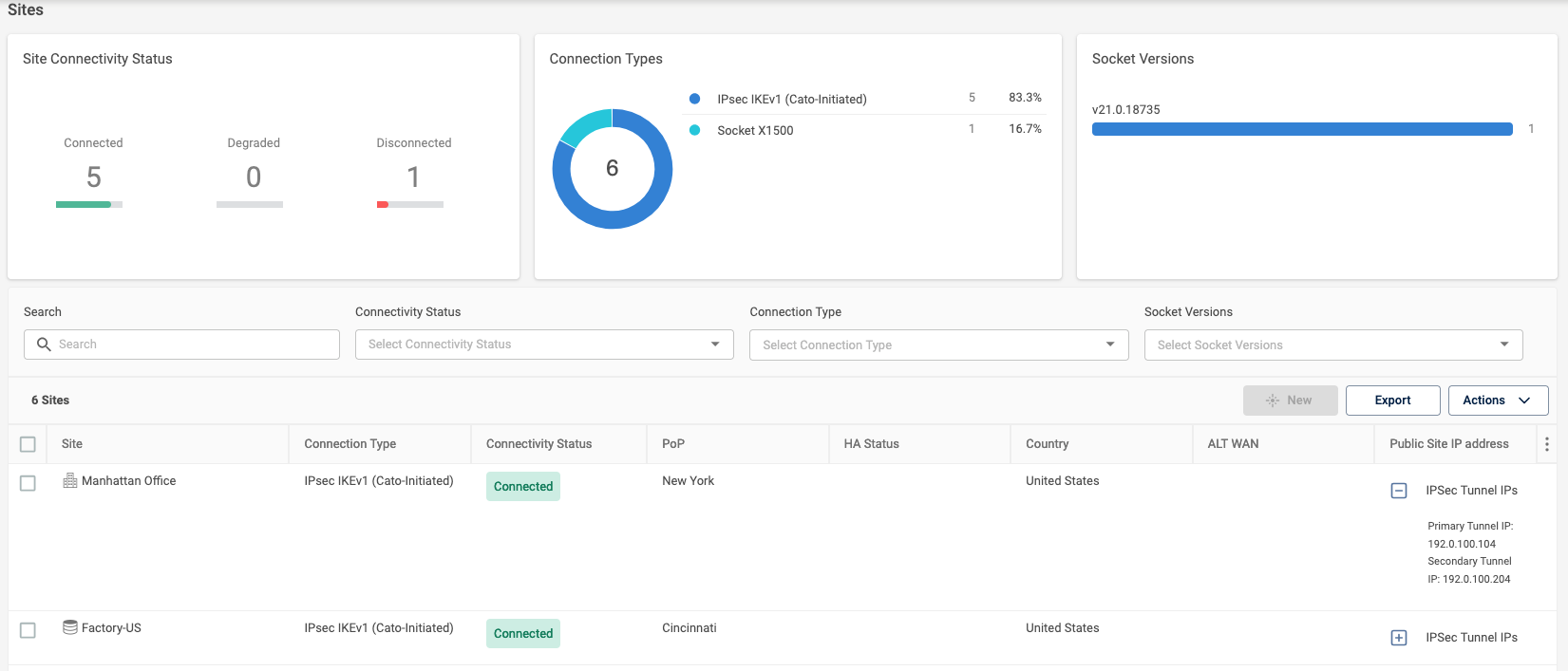The width and height of the screenshot is (1568, 671).
Task: Click the v21.0.18735 socket version bar
Action: (x=1302, y=129)
